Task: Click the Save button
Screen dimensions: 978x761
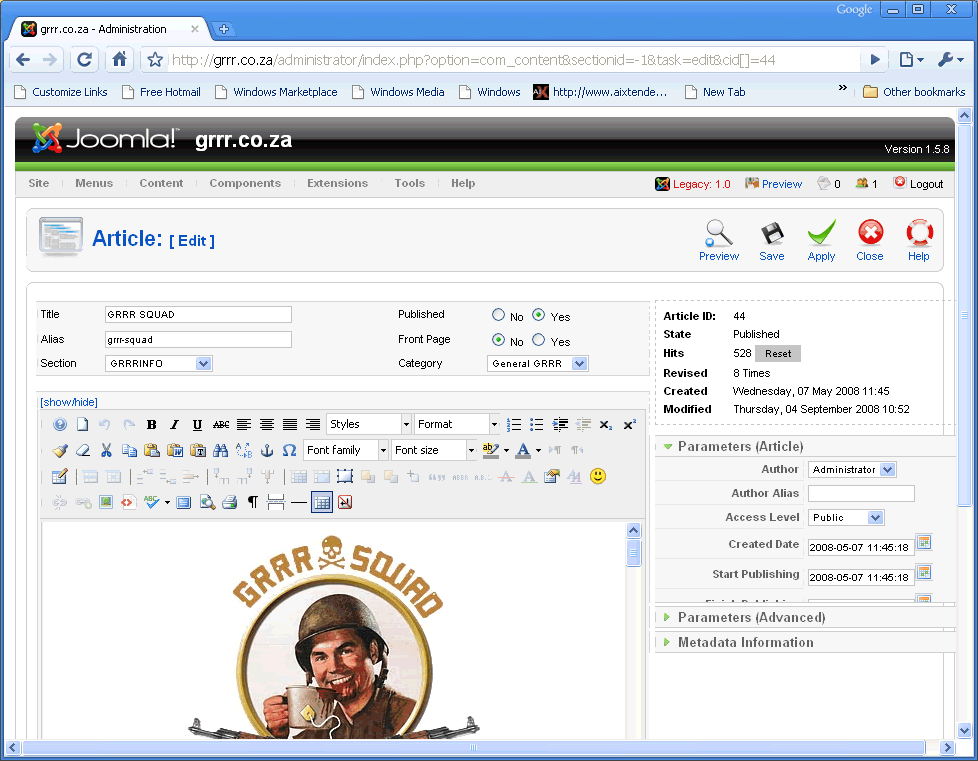Action: [x=772, y=241]
